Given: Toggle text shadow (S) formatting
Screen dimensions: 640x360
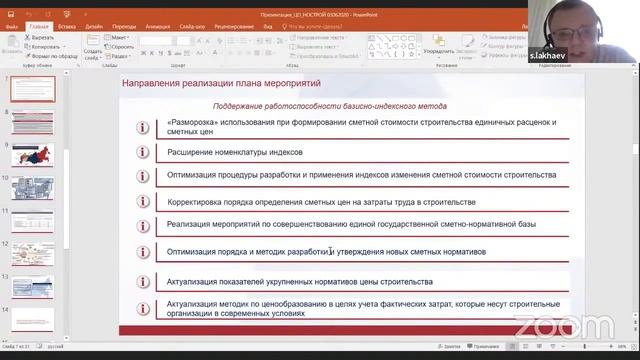Looking at the screenshot, I should point(169,53).
